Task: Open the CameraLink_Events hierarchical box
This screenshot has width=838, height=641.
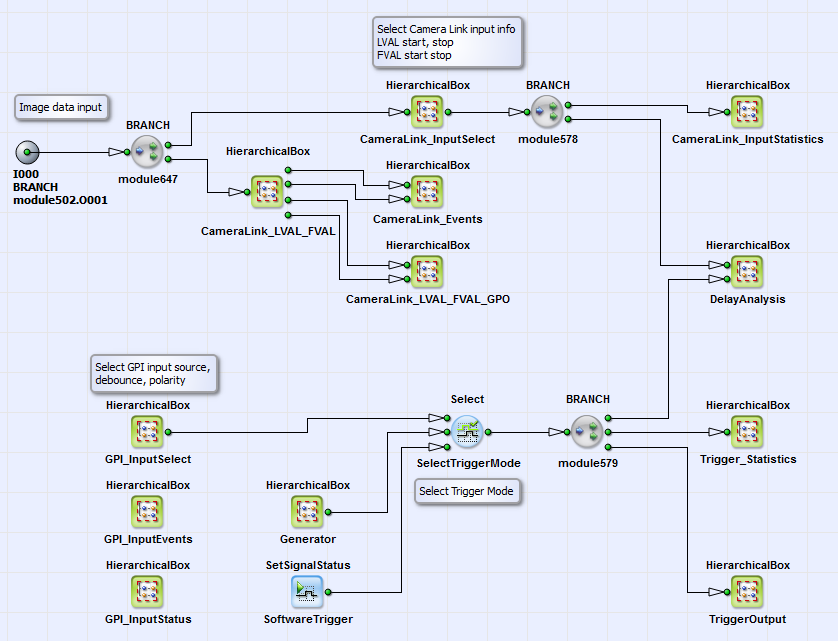Action: (427, 192)
